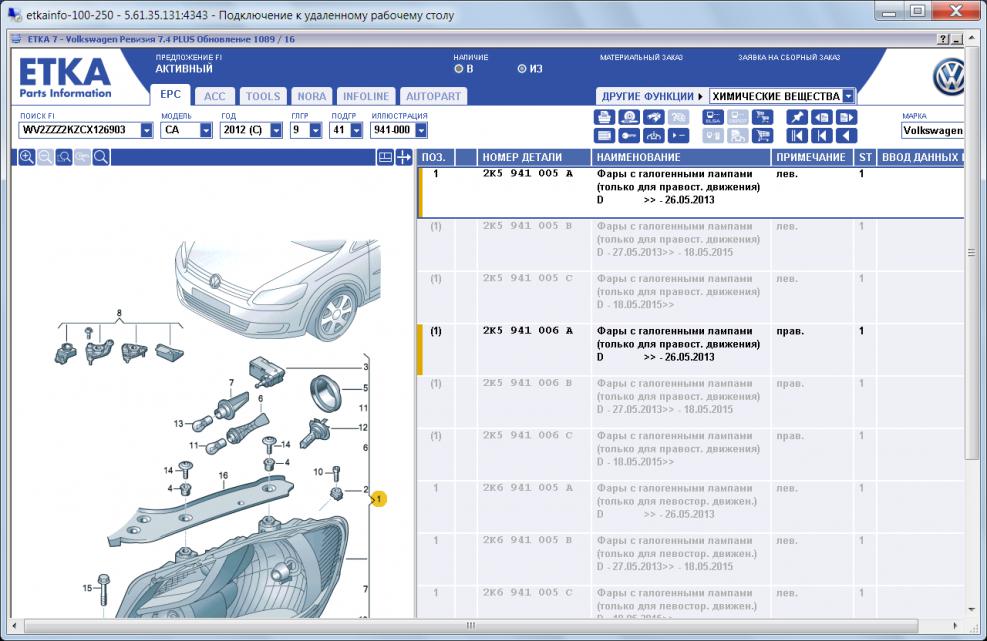Click the НОМЕР ДЕТАЛИ column header
Screen dimensions: 987x641
click(534, 157)
